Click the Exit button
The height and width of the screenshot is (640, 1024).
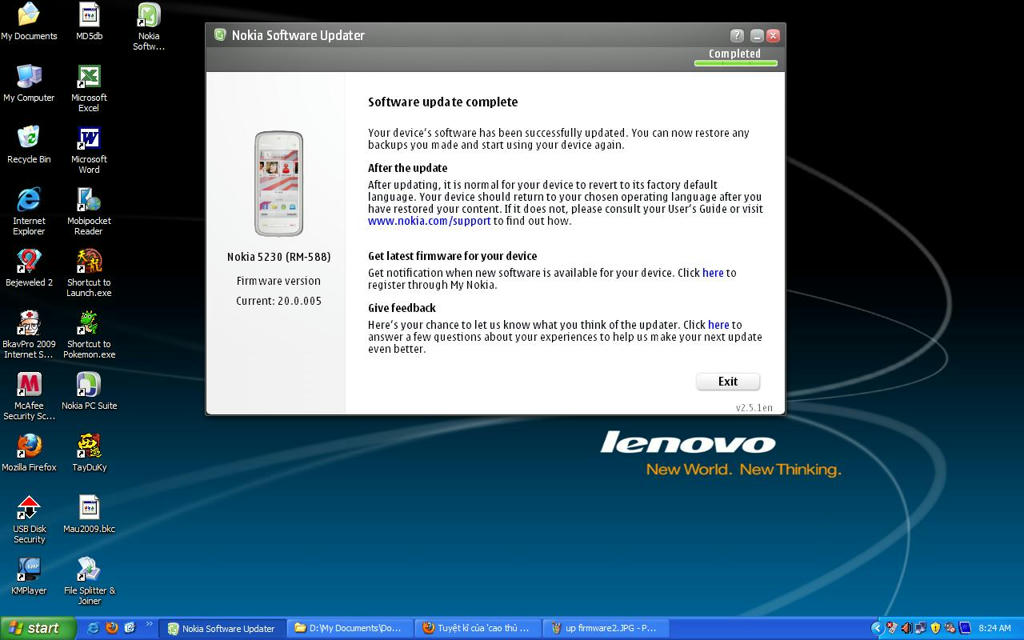coord(728,381)
